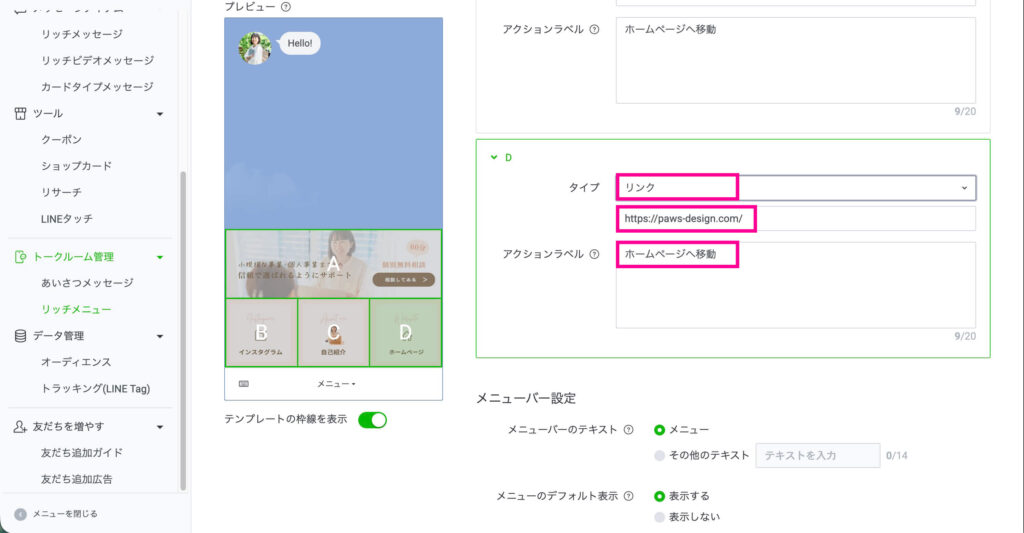1024x533 pixels.
Task: Click help icon beside アクションラベル in section D
Action: 595,254
